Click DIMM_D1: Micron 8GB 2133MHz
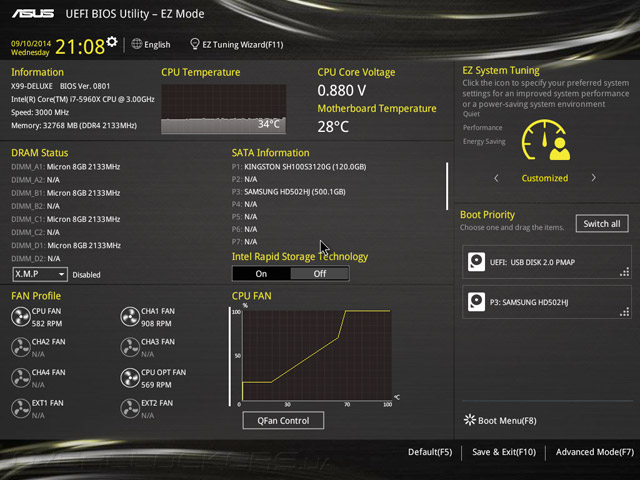This screenshot has height=480, width=640. (66, 245)
